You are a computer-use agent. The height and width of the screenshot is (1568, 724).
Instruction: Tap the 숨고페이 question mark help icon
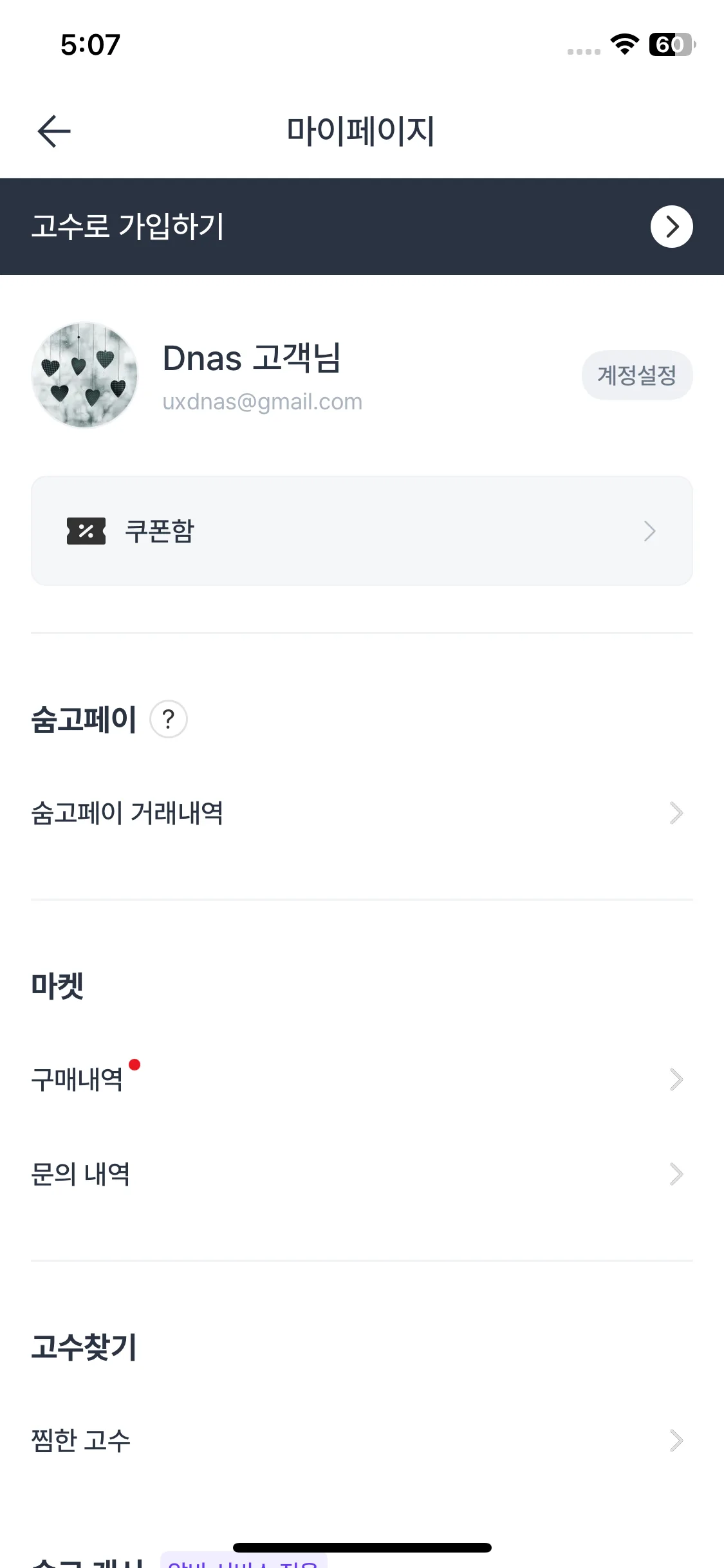[x=169, y=719]
